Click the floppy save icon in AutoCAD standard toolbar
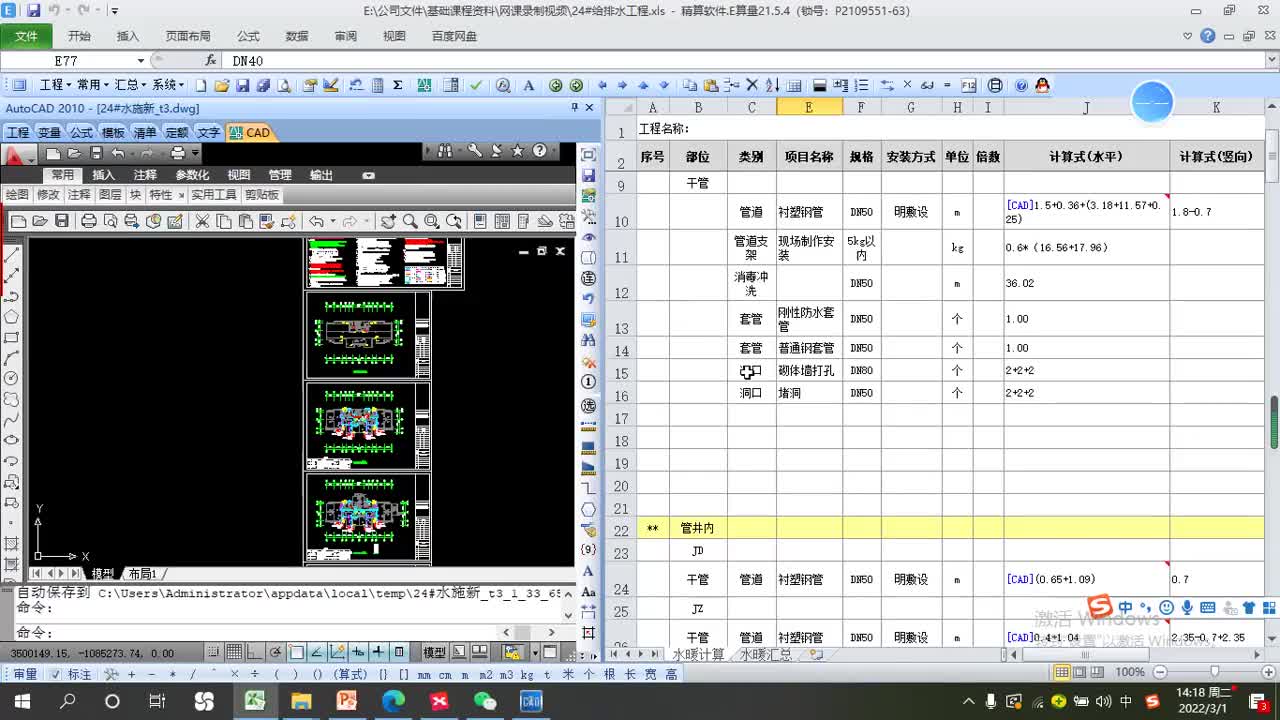Screen dimensions: 1280x720 coord(62,221)
